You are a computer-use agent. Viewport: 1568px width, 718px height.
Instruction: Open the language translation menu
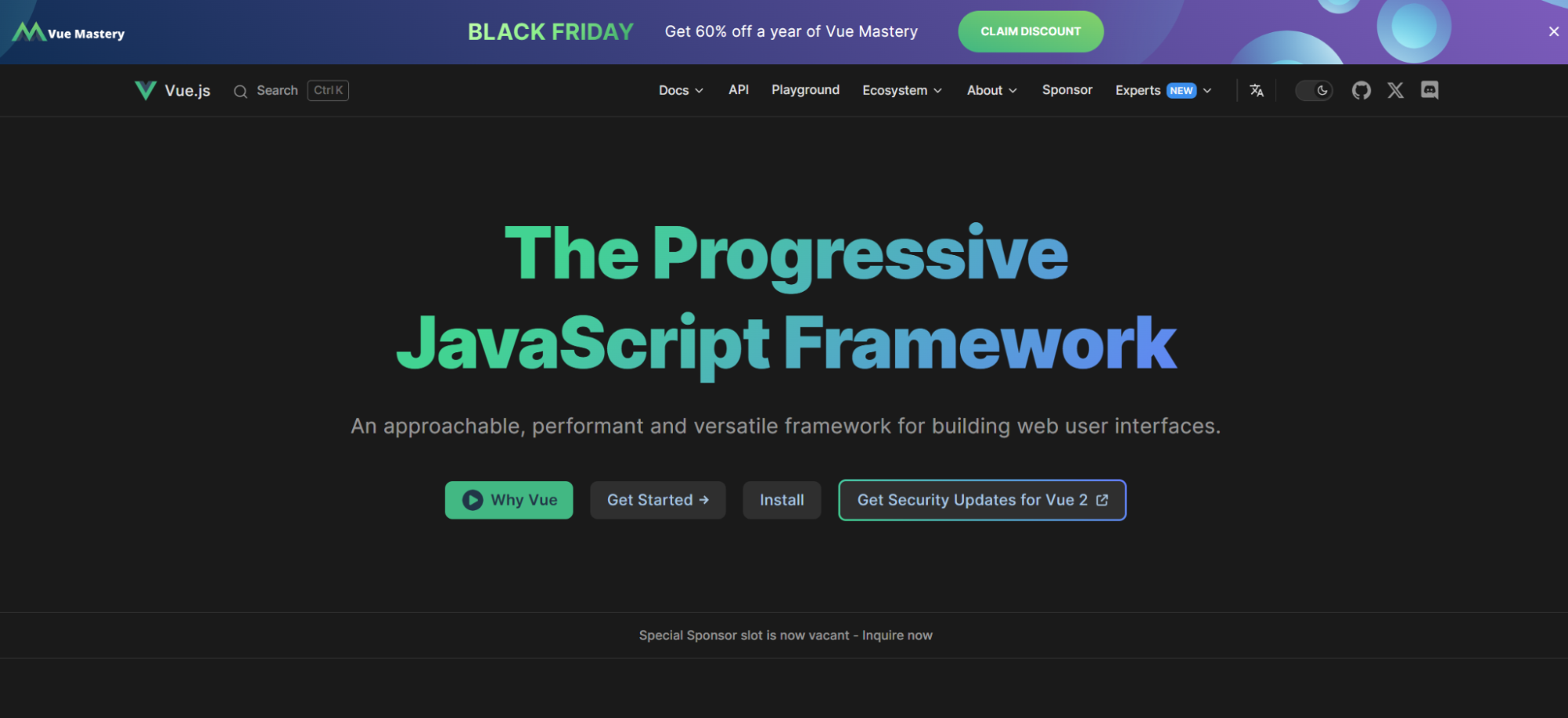tap(1257, 90)
